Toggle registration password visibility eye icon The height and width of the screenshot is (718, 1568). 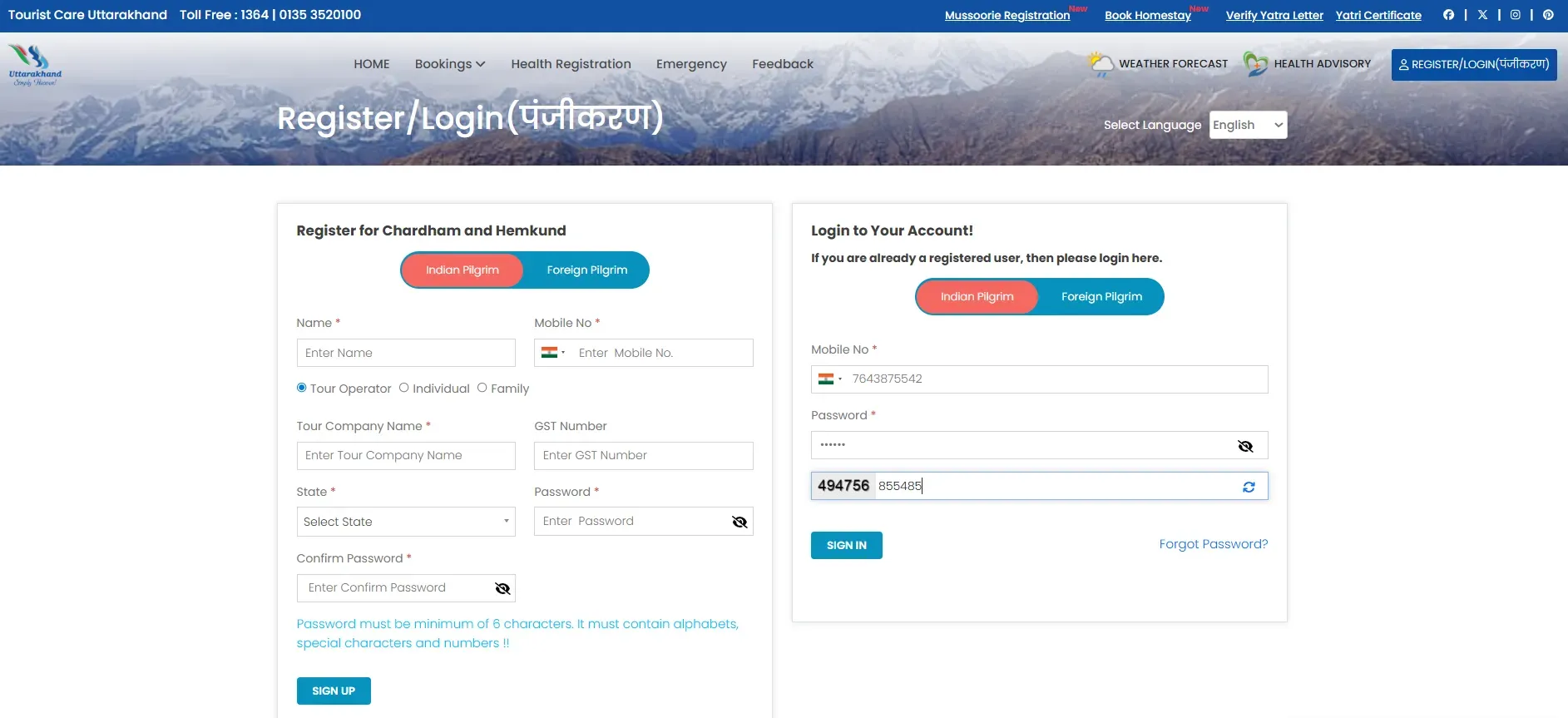point(739,522)
